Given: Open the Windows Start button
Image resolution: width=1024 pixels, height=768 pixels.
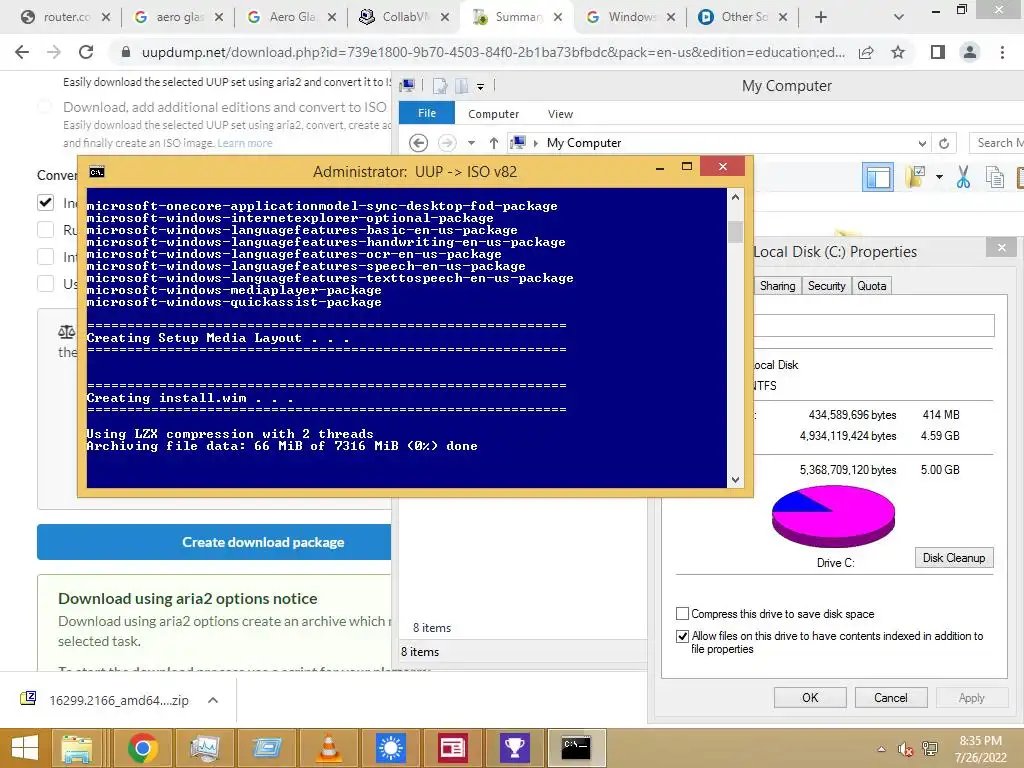Looking at the screenshot, I should [25, 748].
